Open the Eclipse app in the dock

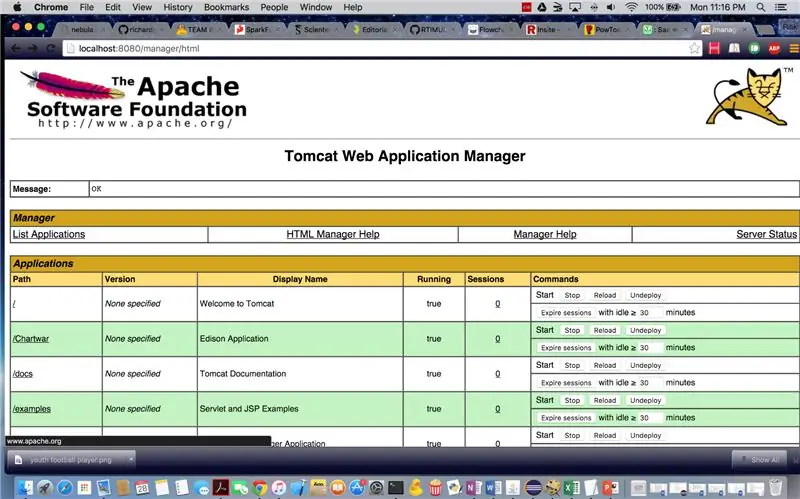point(533,488)
